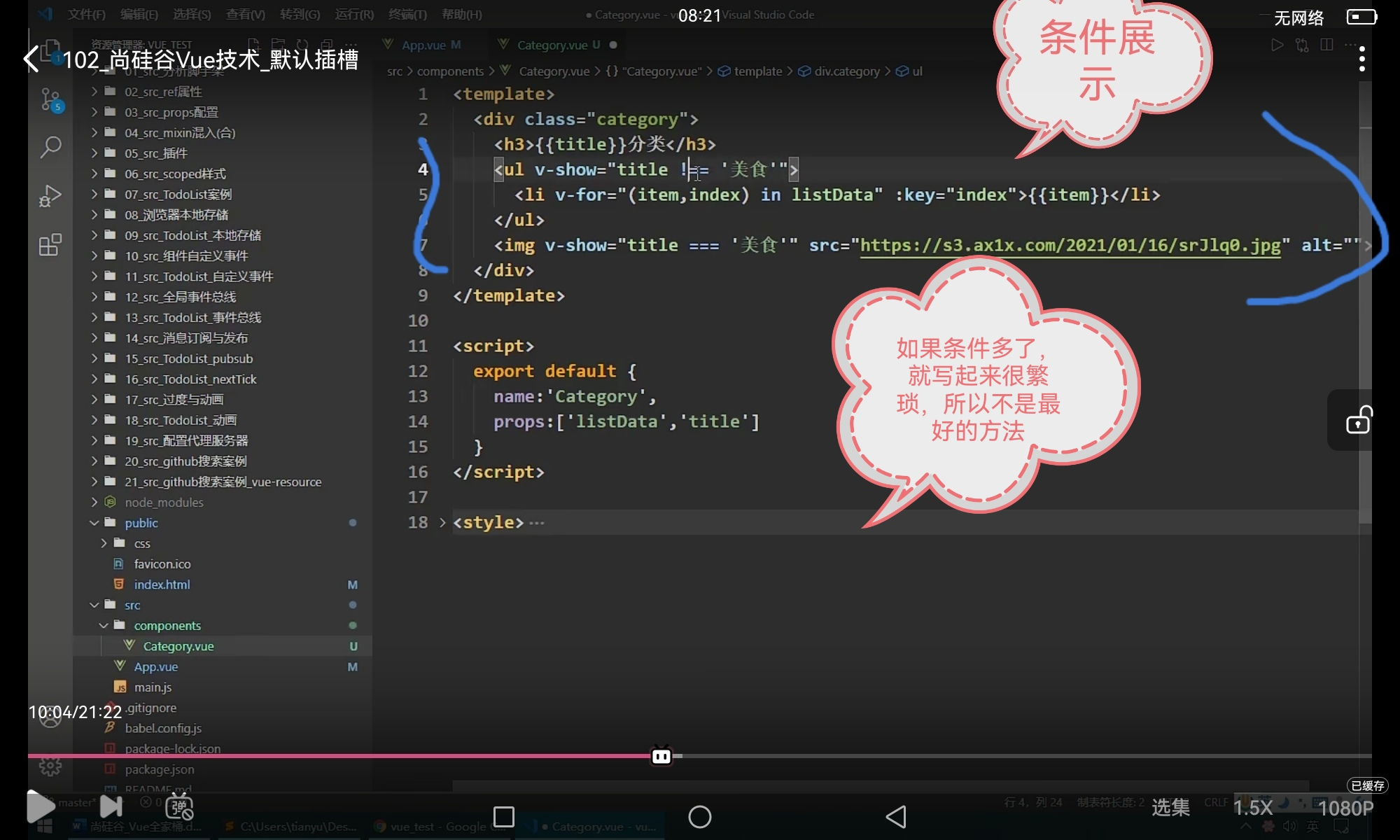
Task: Toggle the screen rotation lock
Action: tap(1359, 420)
